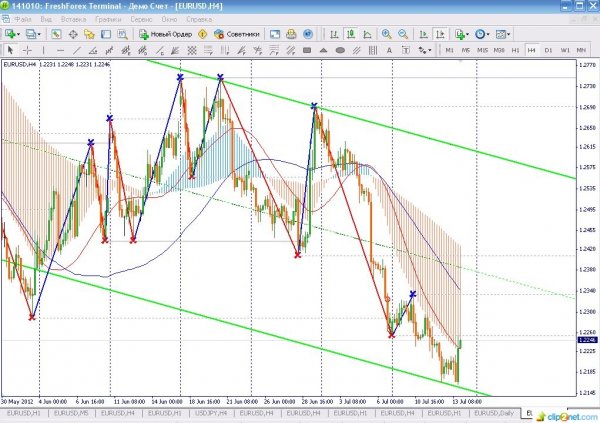Select the vertical line drawing tool
600x423 pixels.
click(45, 49)
